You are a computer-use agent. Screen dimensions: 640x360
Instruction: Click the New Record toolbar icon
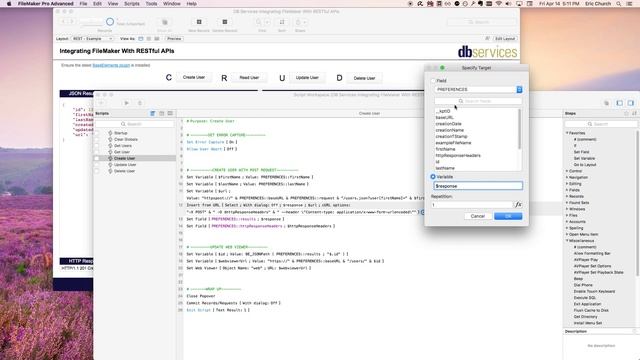point(199,22)
